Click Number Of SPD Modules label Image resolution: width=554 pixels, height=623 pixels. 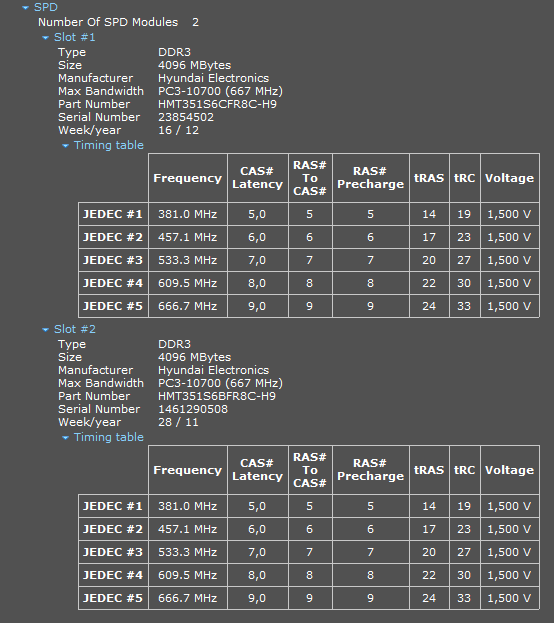pos(108,22)
